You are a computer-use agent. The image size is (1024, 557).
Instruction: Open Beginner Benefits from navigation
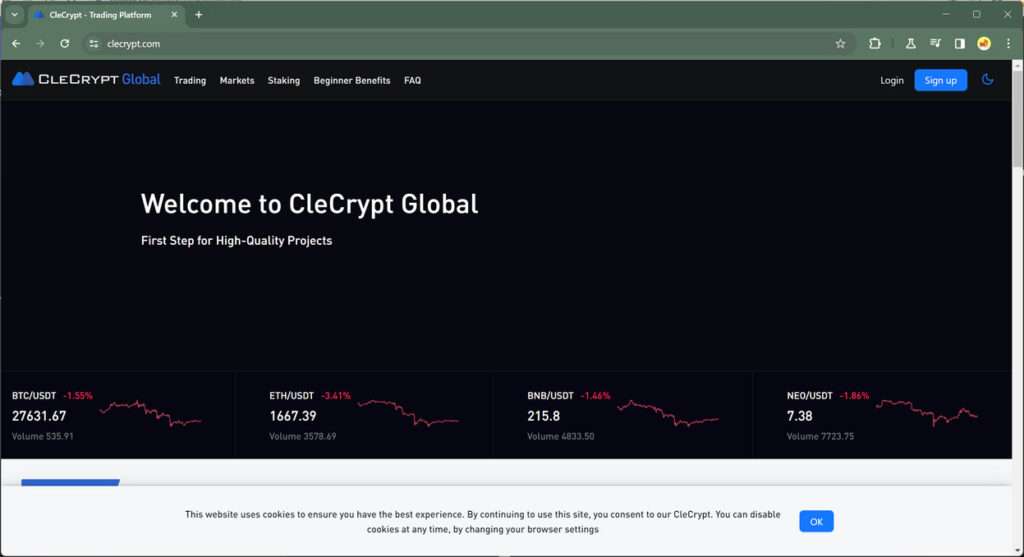(352, 80)
